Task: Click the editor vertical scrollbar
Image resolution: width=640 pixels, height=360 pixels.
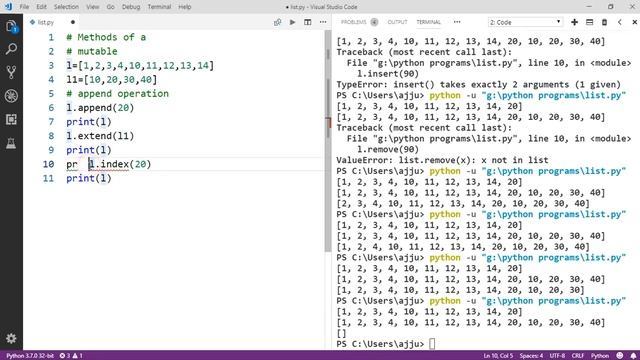Action: tap(328, 141)
